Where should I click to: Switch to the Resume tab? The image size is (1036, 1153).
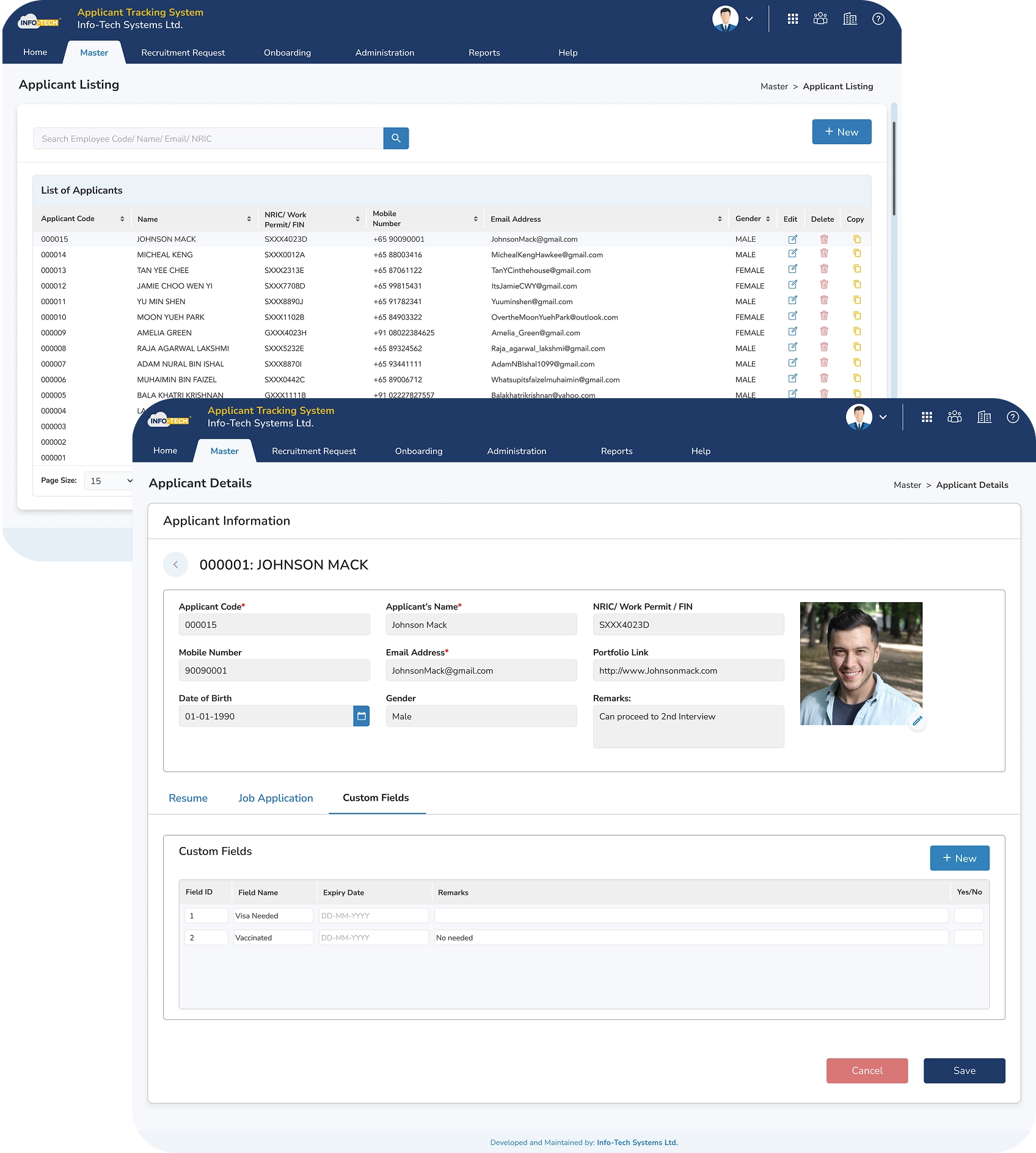click(188, 798)
